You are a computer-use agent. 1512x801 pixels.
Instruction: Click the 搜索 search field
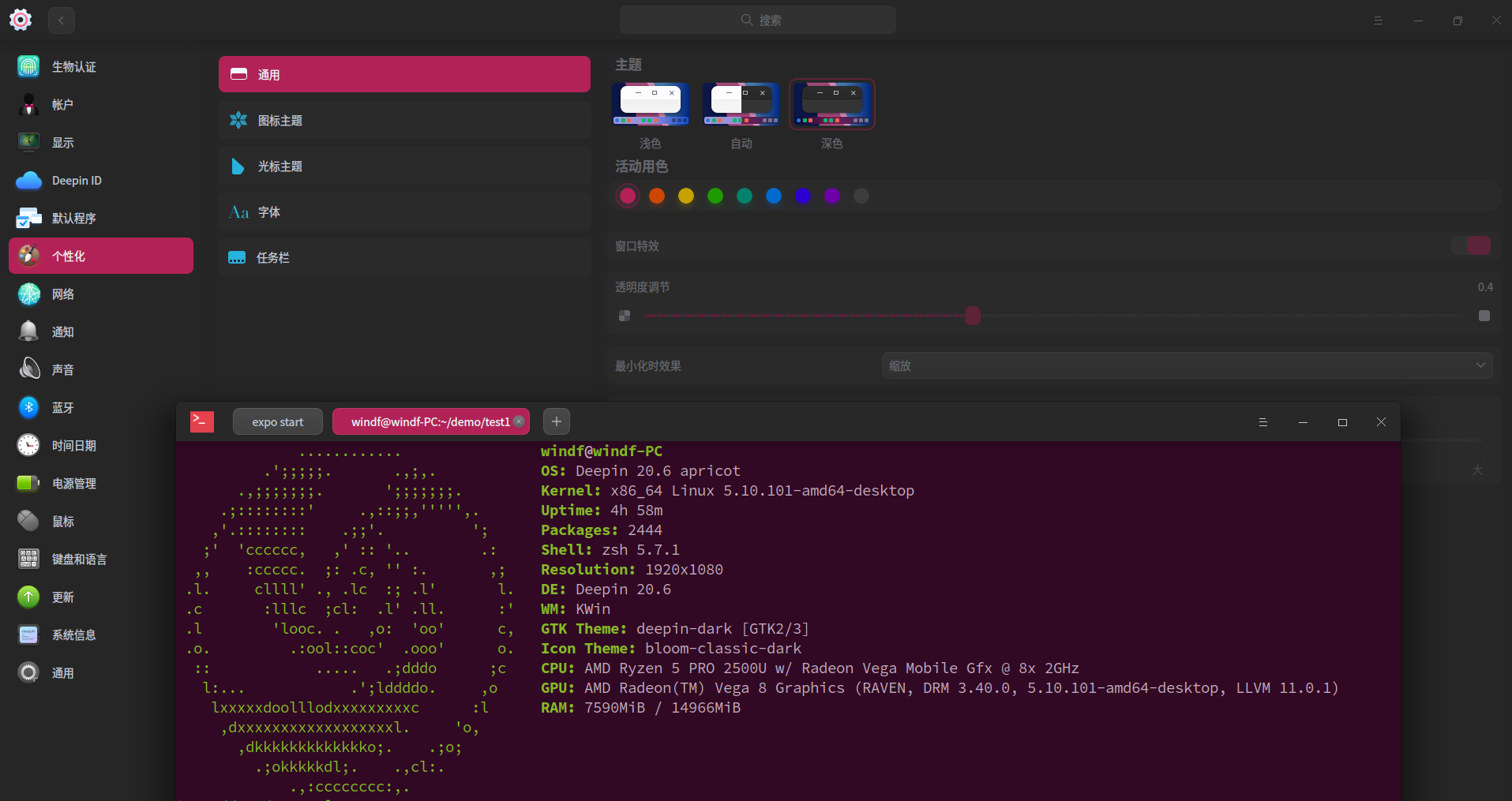(x=758, y=21)
